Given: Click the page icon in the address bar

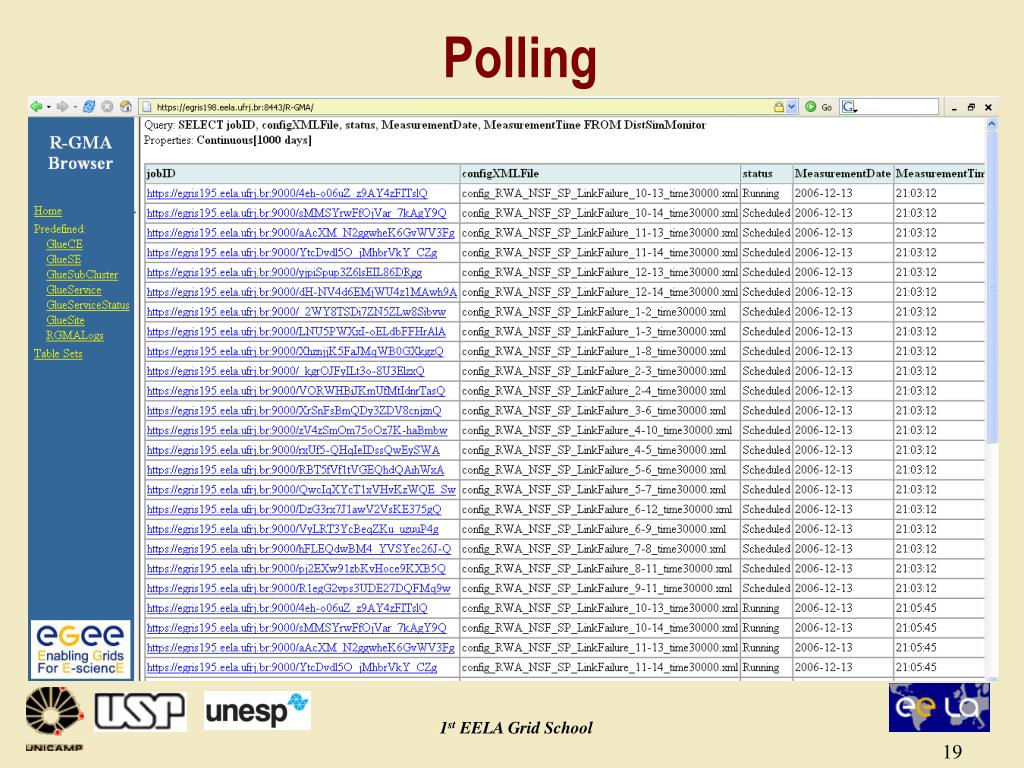Looking at the screenshot, I should coord(147,107).
